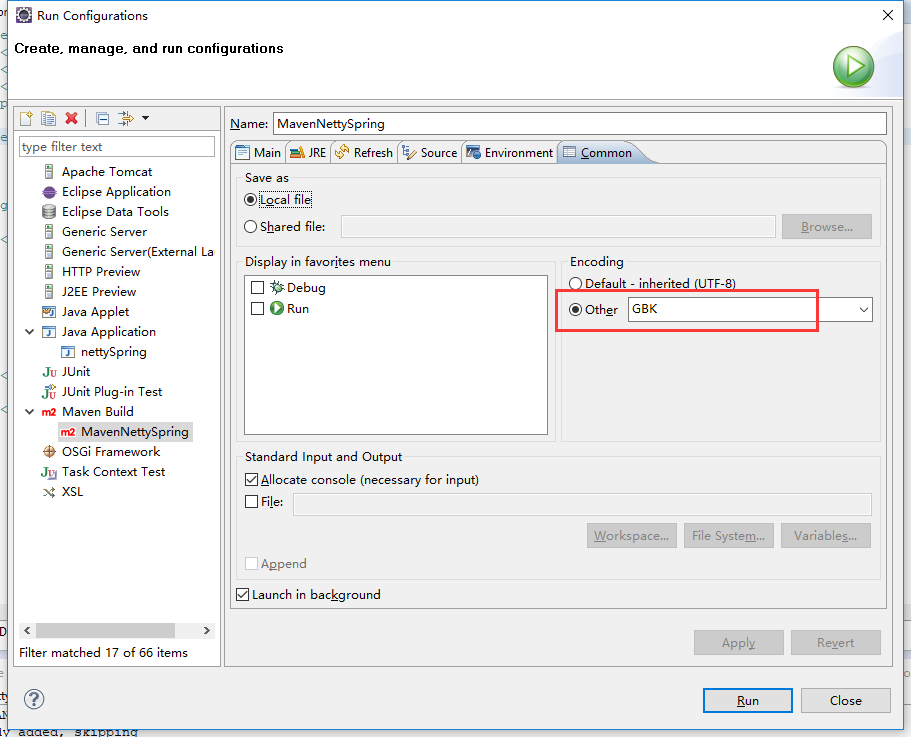
Task: Enable Debug in the favorites menu
Action: (255, 287)
